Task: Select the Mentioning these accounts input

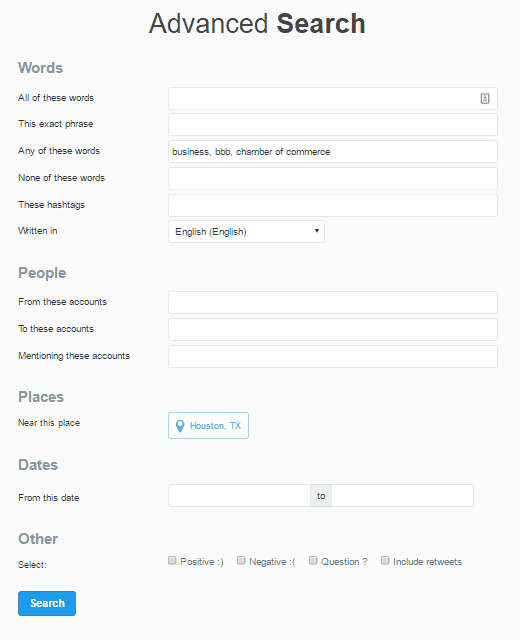Action: click(x=333, y=356)
